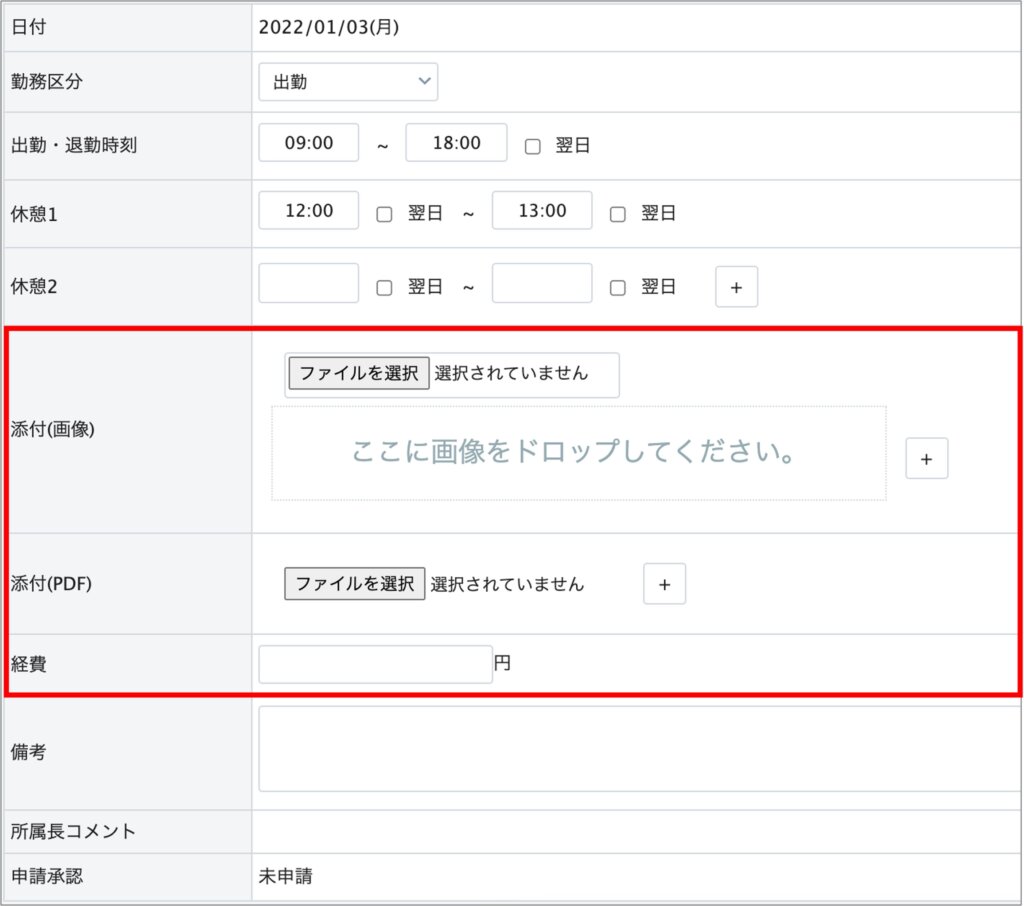Click the 休憩1 end time field showing 13:00
1024x906 pixels.
(542, 211)
